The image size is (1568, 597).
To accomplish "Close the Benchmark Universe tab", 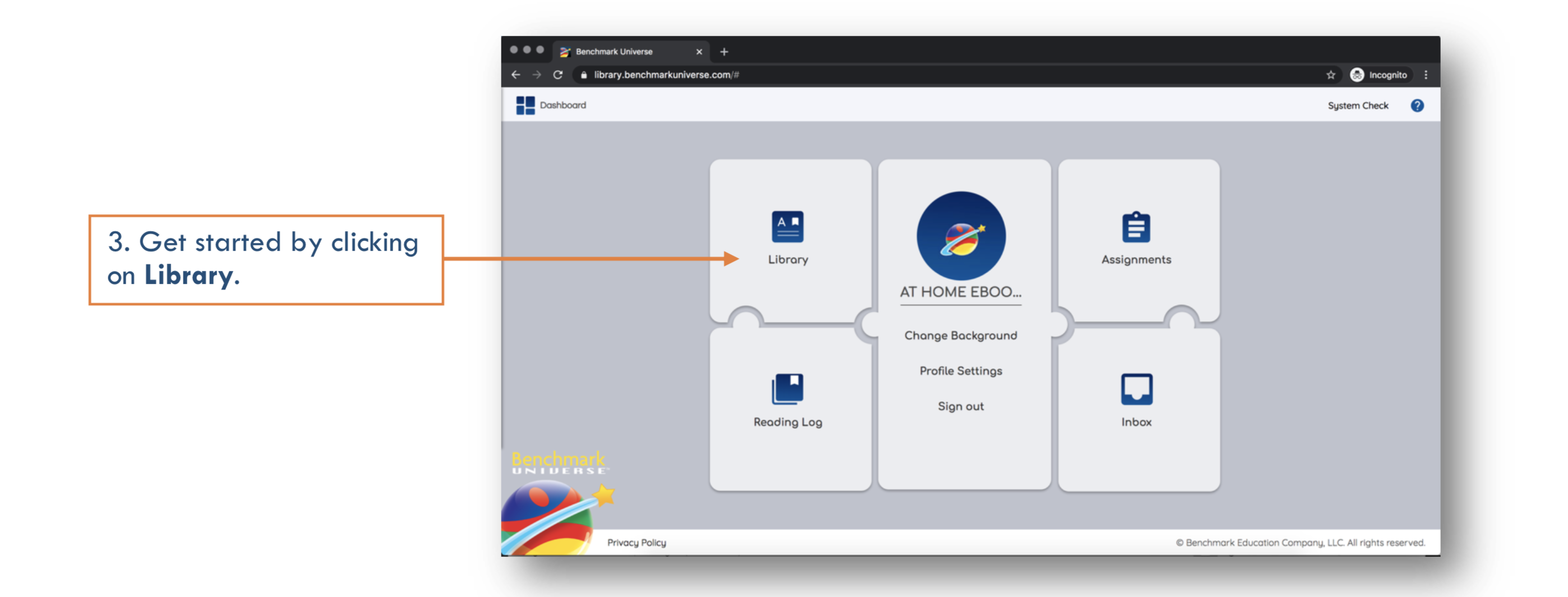I will (699, 52).
